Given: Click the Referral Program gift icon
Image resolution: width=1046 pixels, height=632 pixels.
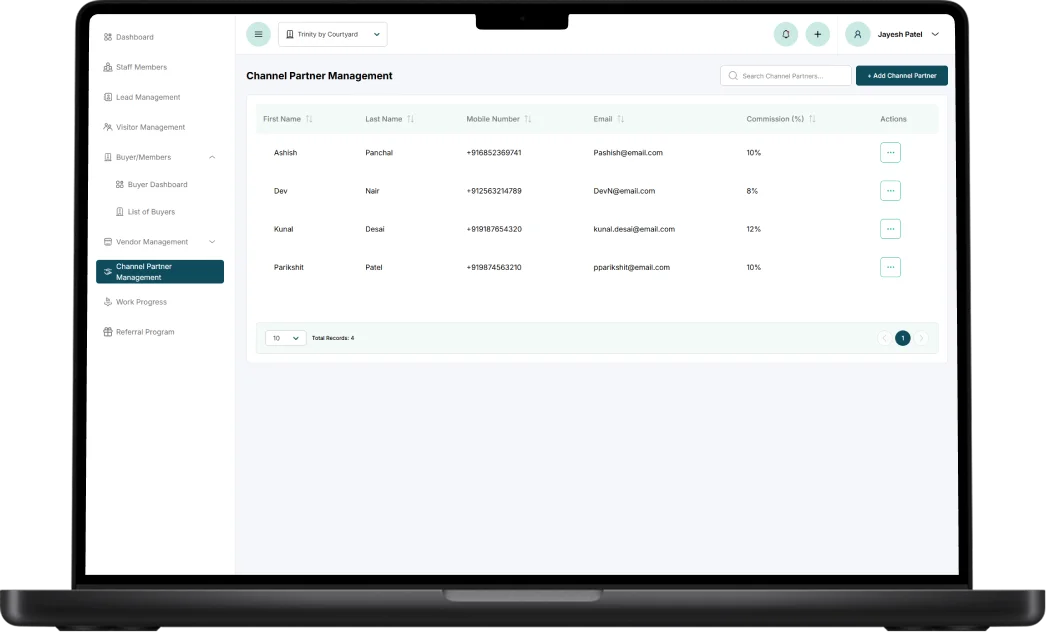Looking at the screenshot, I should [x=107, y=332].
